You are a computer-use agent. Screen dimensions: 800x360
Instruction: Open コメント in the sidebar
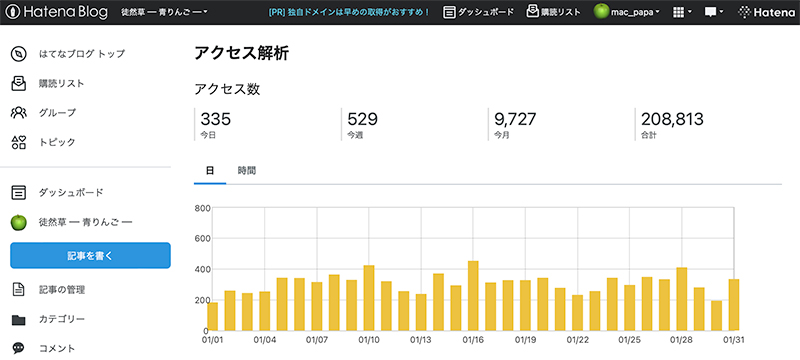point(57,349)
